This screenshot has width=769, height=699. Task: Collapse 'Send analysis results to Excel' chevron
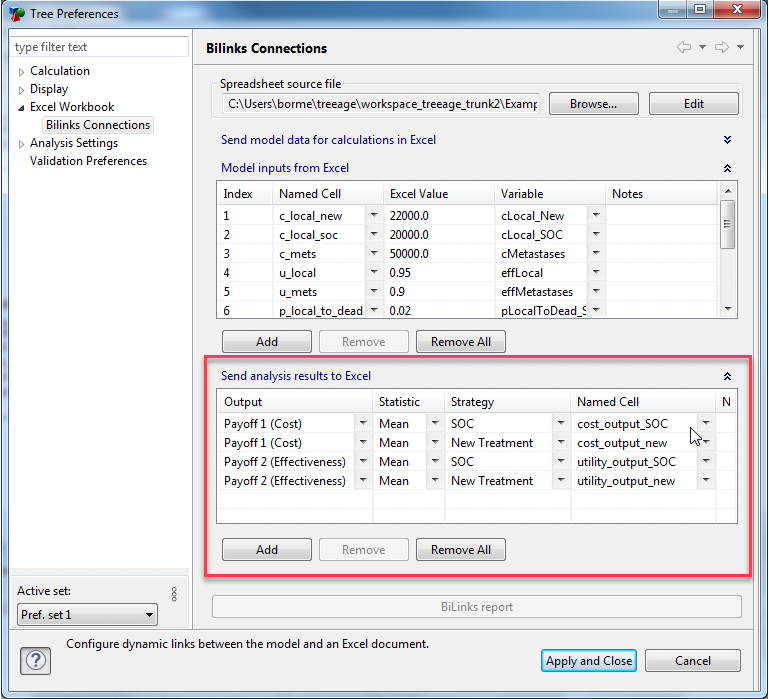coord(727,376)
